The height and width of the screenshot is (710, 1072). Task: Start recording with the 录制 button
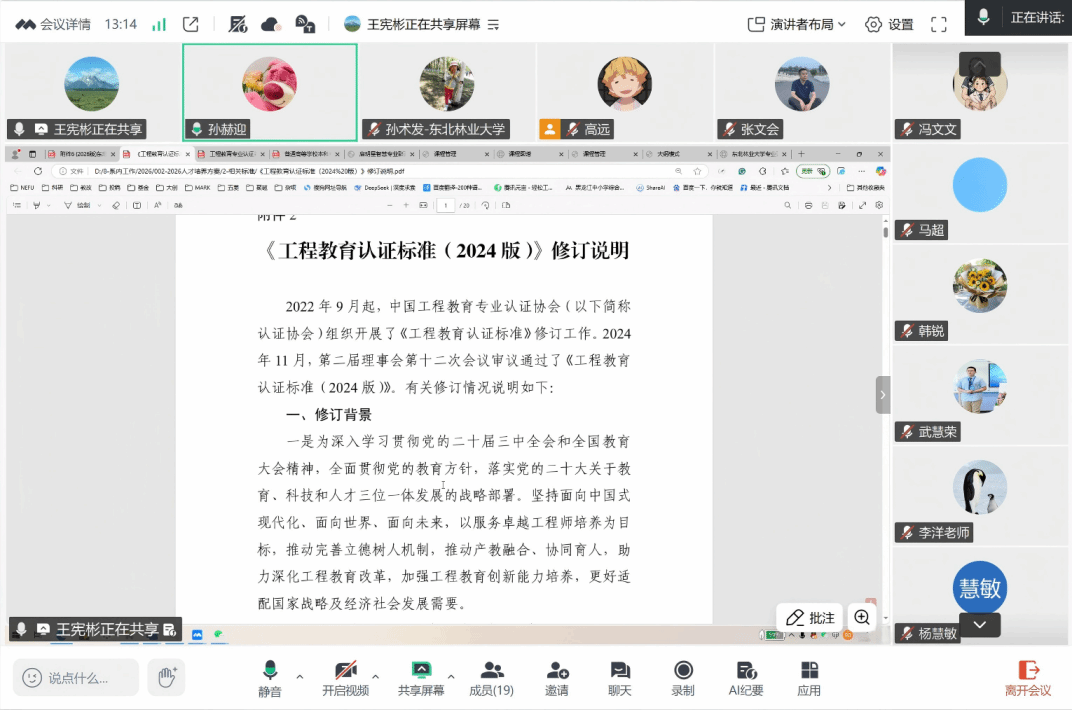coord(683,677)
